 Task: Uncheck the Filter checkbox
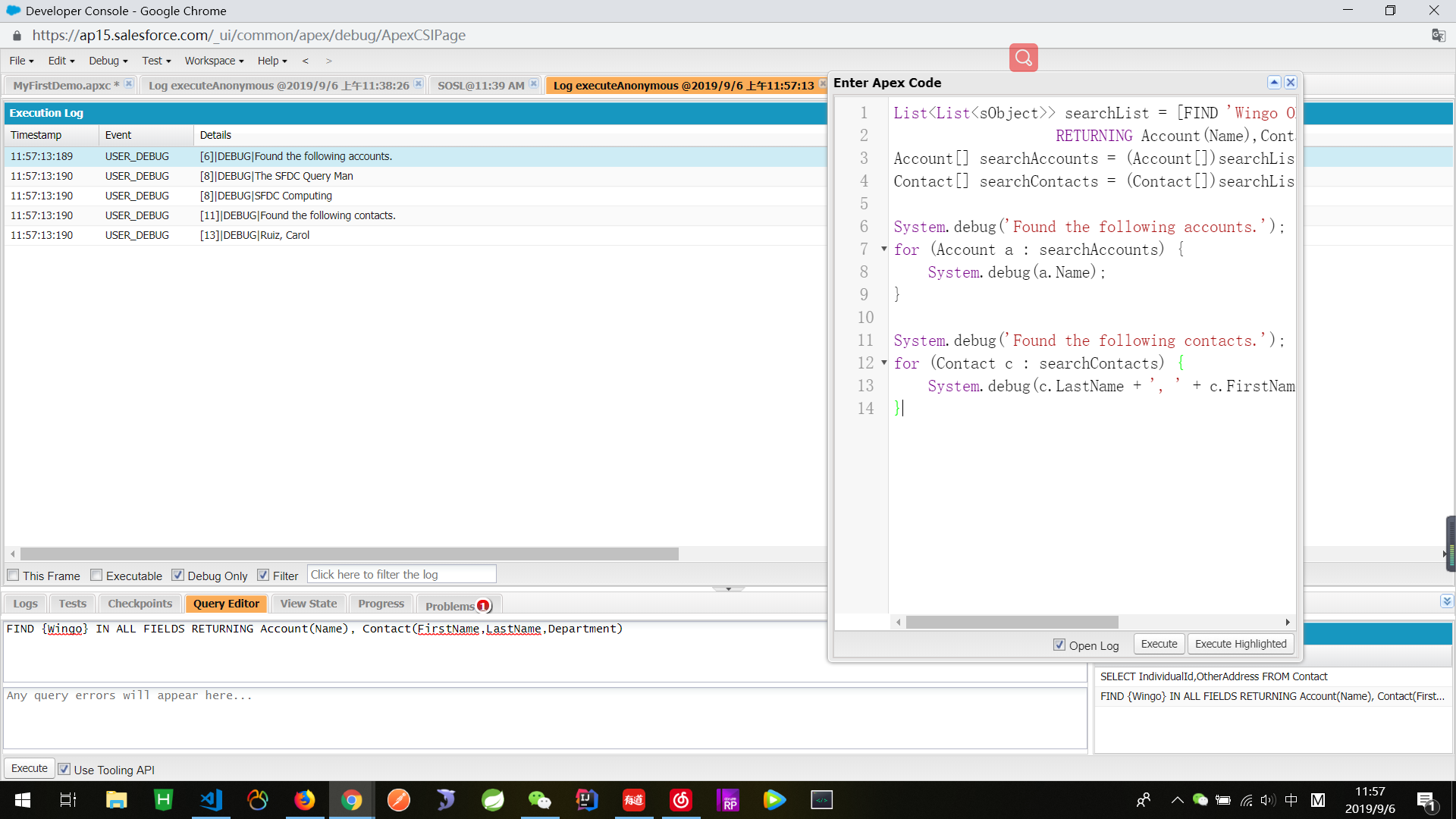pyautogui.click(x=263, y=575)
